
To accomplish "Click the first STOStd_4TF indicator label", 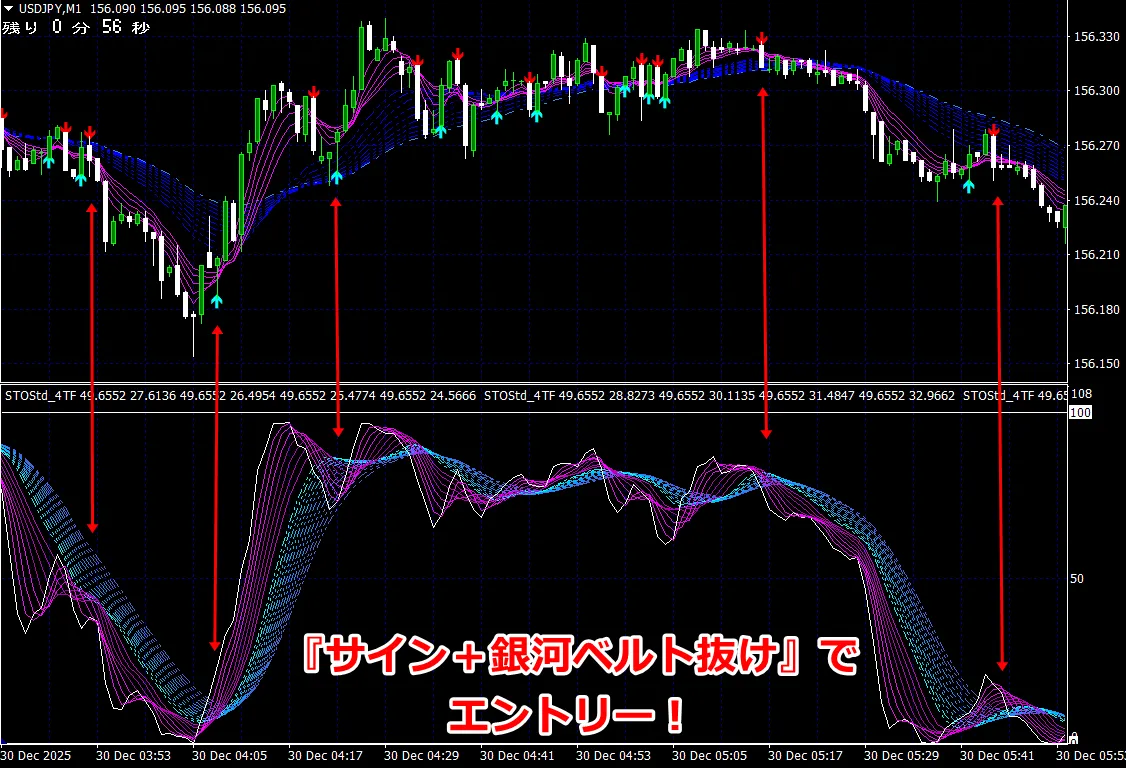I will 40,396.
